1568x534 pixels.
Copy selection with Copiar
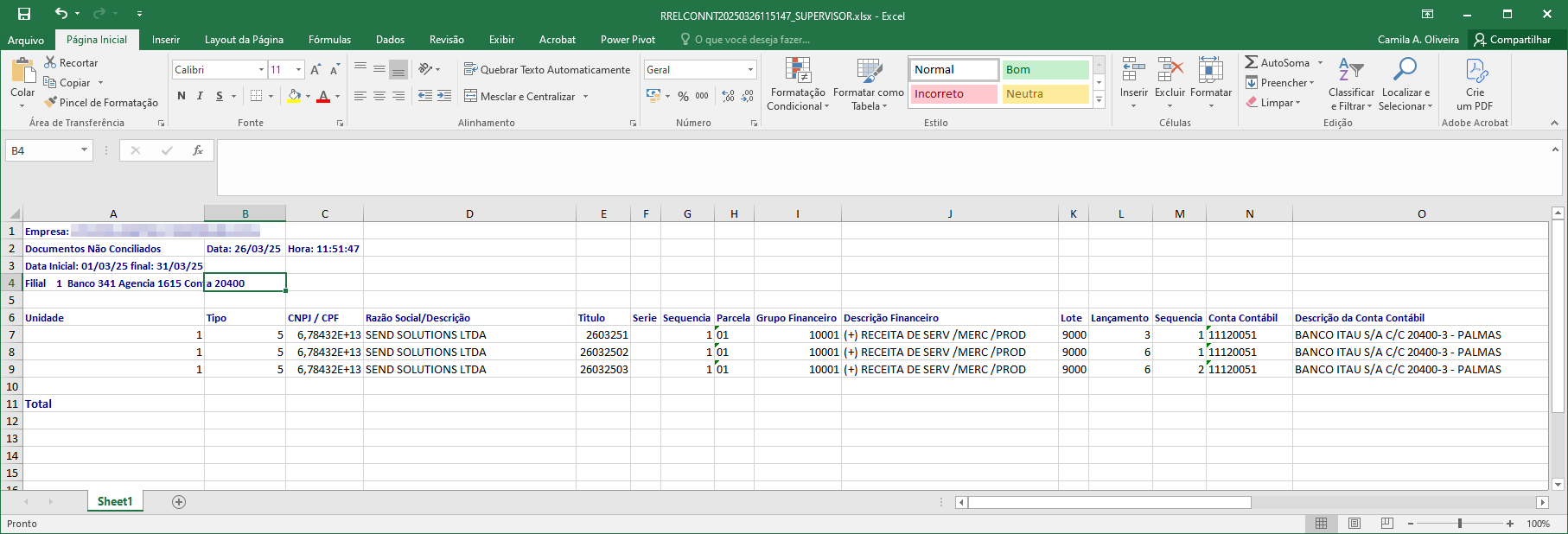[x=67, y=83]
